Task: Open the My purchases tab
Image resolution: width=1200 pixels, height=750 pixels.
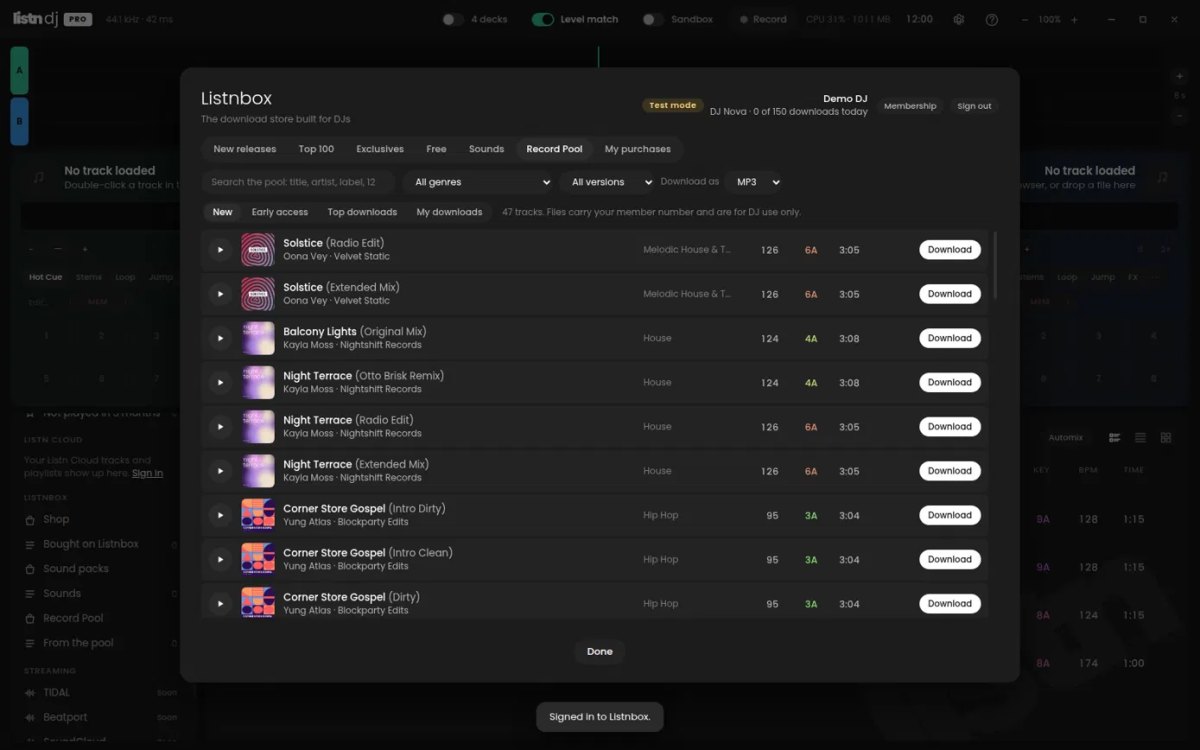Action: [x=638, y=149]
